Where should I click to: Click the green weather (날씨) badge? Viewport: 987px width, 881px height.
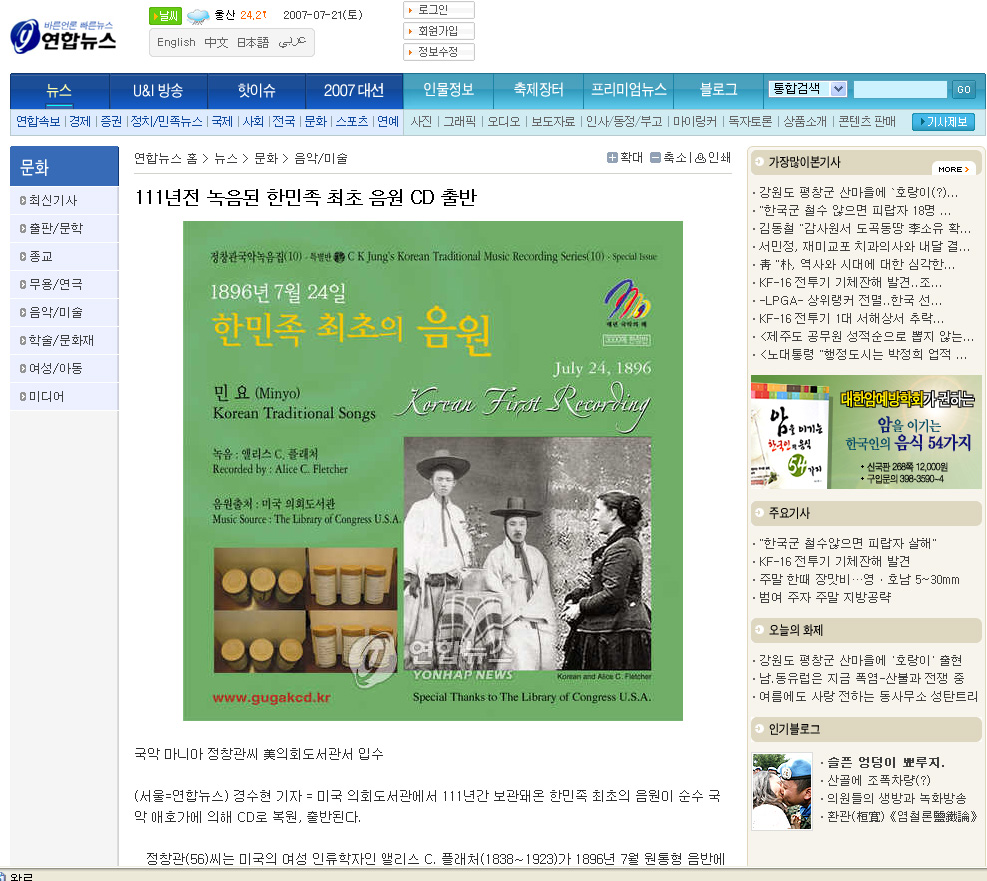coord(166,16)
